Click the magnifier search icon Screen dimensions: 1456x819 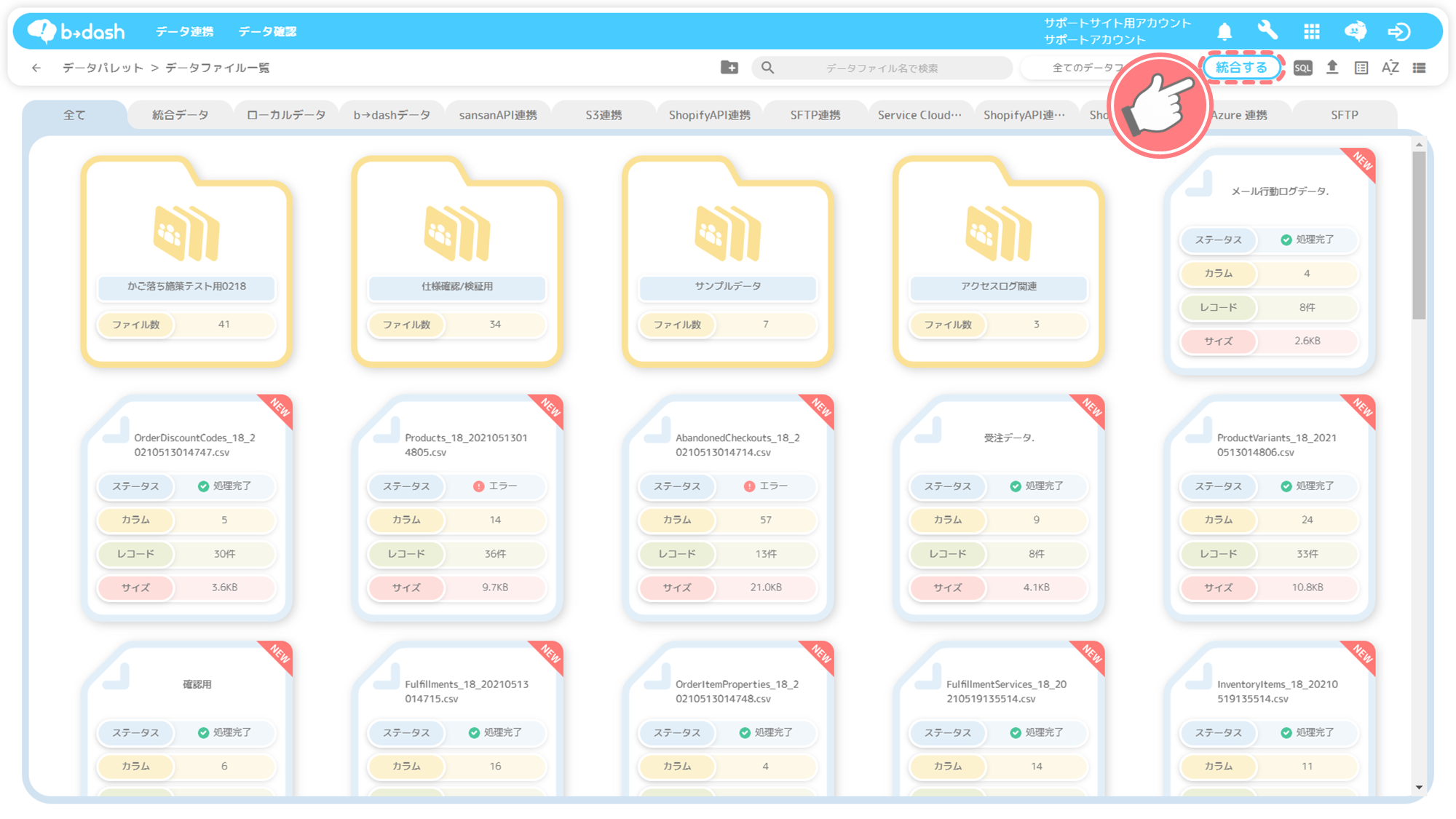click(x=768, y=68)
